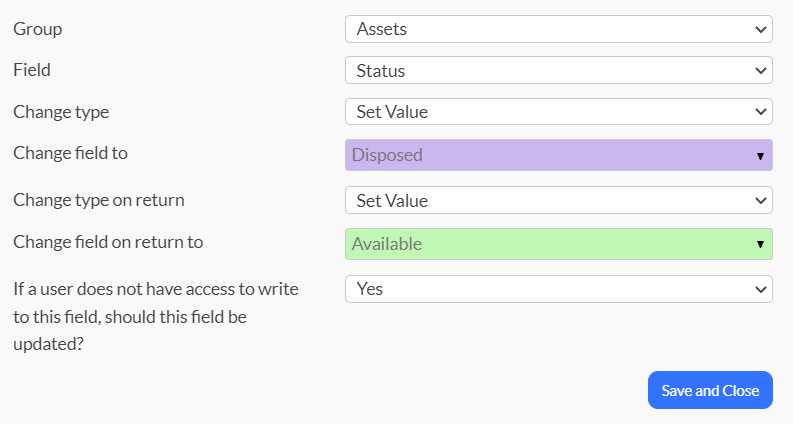
Task: Click the Change field to label
Action: click(x=70, y=153)
